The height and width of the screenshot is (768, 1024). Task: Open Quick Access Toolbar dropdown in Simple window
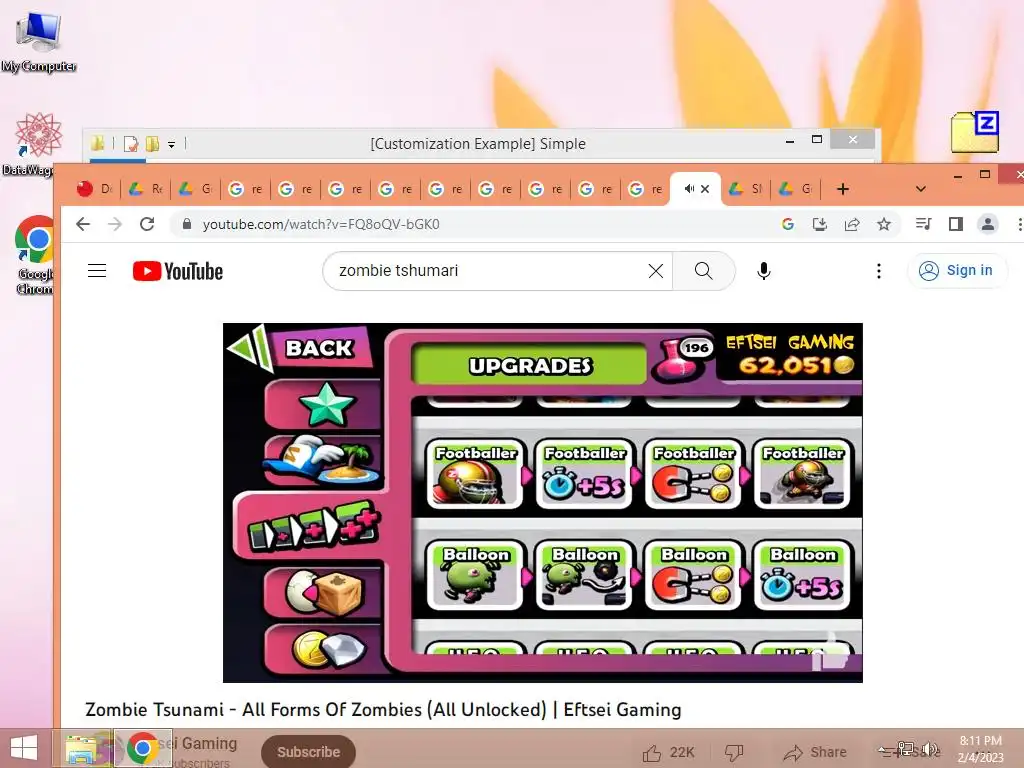point(172,144)
